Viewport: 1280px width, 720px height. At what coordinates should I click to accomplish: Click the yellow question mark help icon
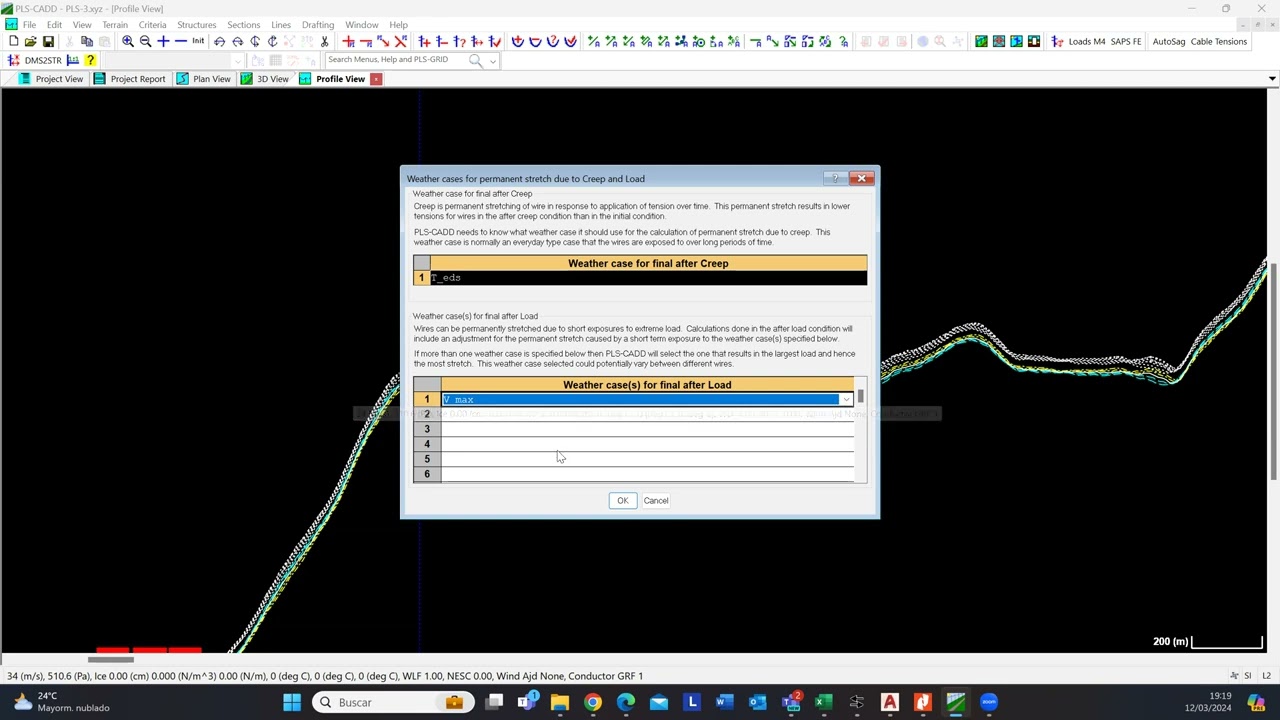tap(90, 60)
